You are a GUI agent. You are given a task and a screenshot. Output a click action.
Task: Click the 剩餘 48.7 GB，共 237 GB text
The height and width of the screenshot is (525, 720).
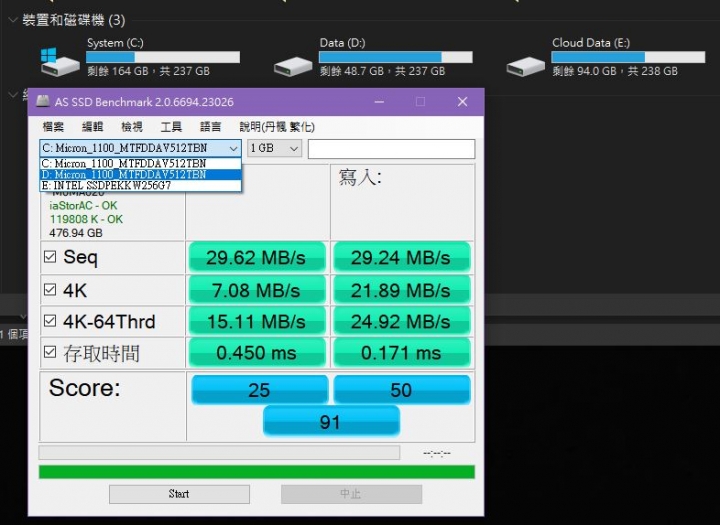pos(382,71)
